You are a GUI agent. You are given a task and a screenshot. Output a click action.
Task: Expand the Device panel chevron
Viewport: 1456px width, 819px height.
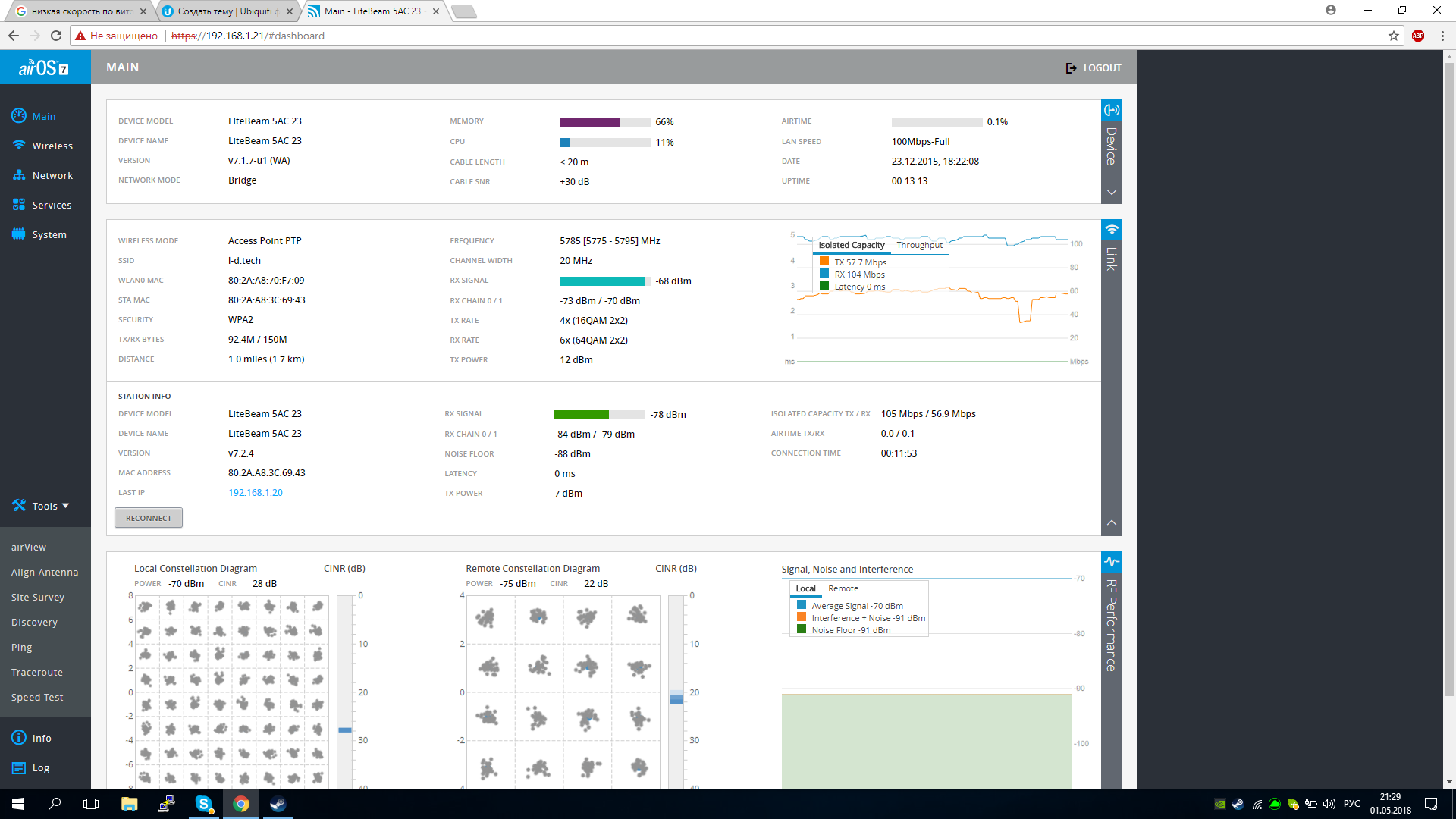1112,193
